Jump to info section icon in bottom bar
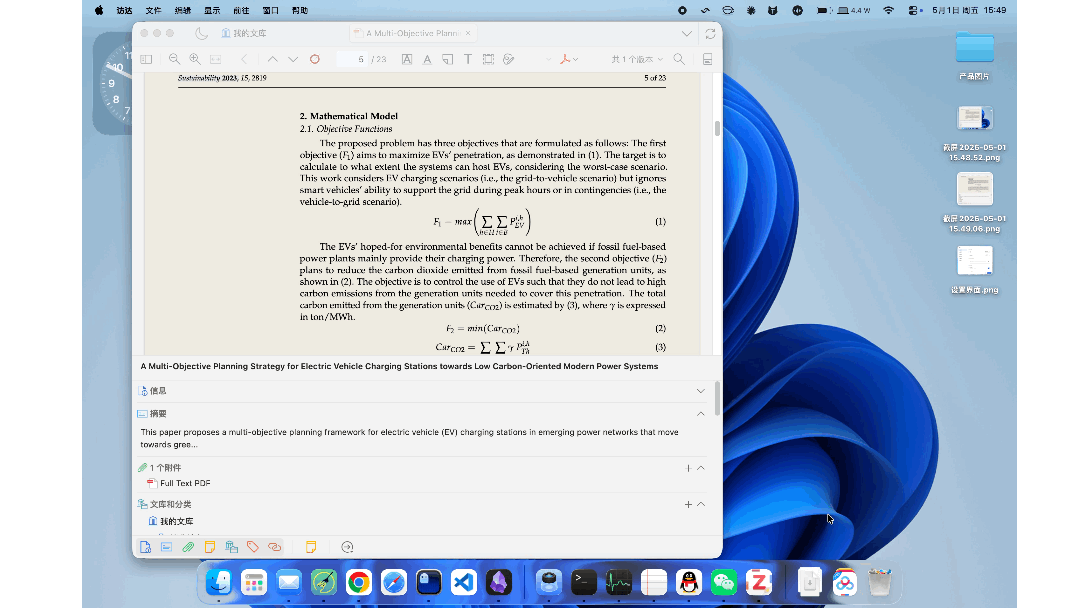Screen dimensions: 1080x608 pyautogui.click(x=145, y=547)
